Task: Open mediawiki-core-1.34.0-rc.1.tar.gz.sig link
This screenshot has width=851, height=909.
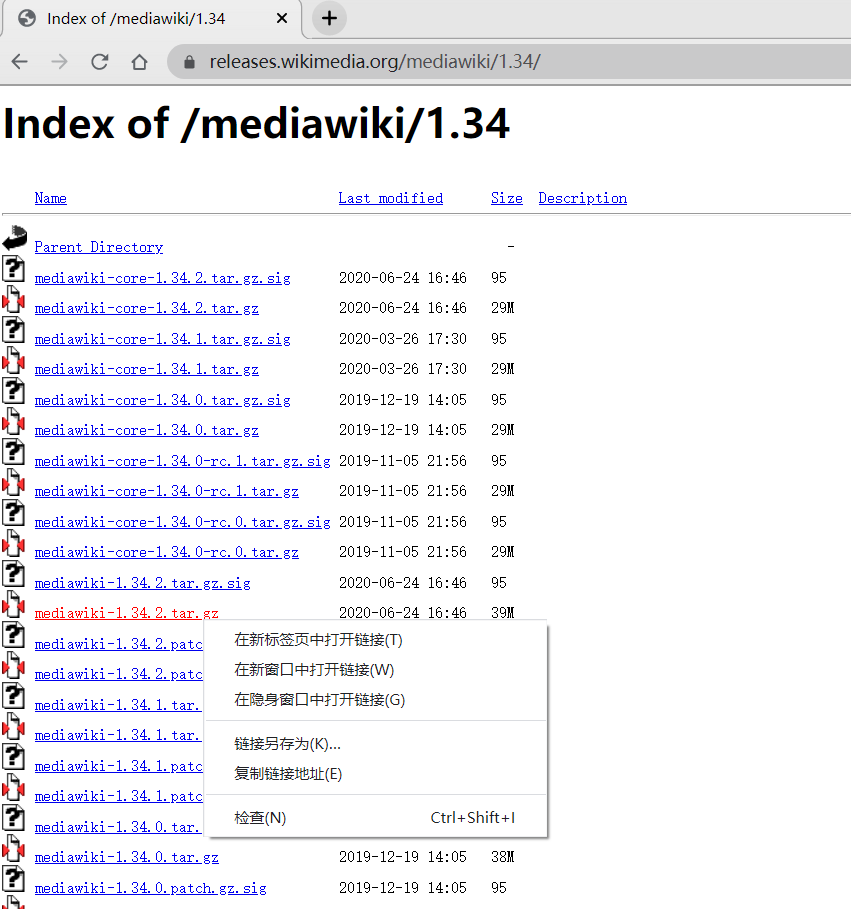Action: [x=183, y=461]
